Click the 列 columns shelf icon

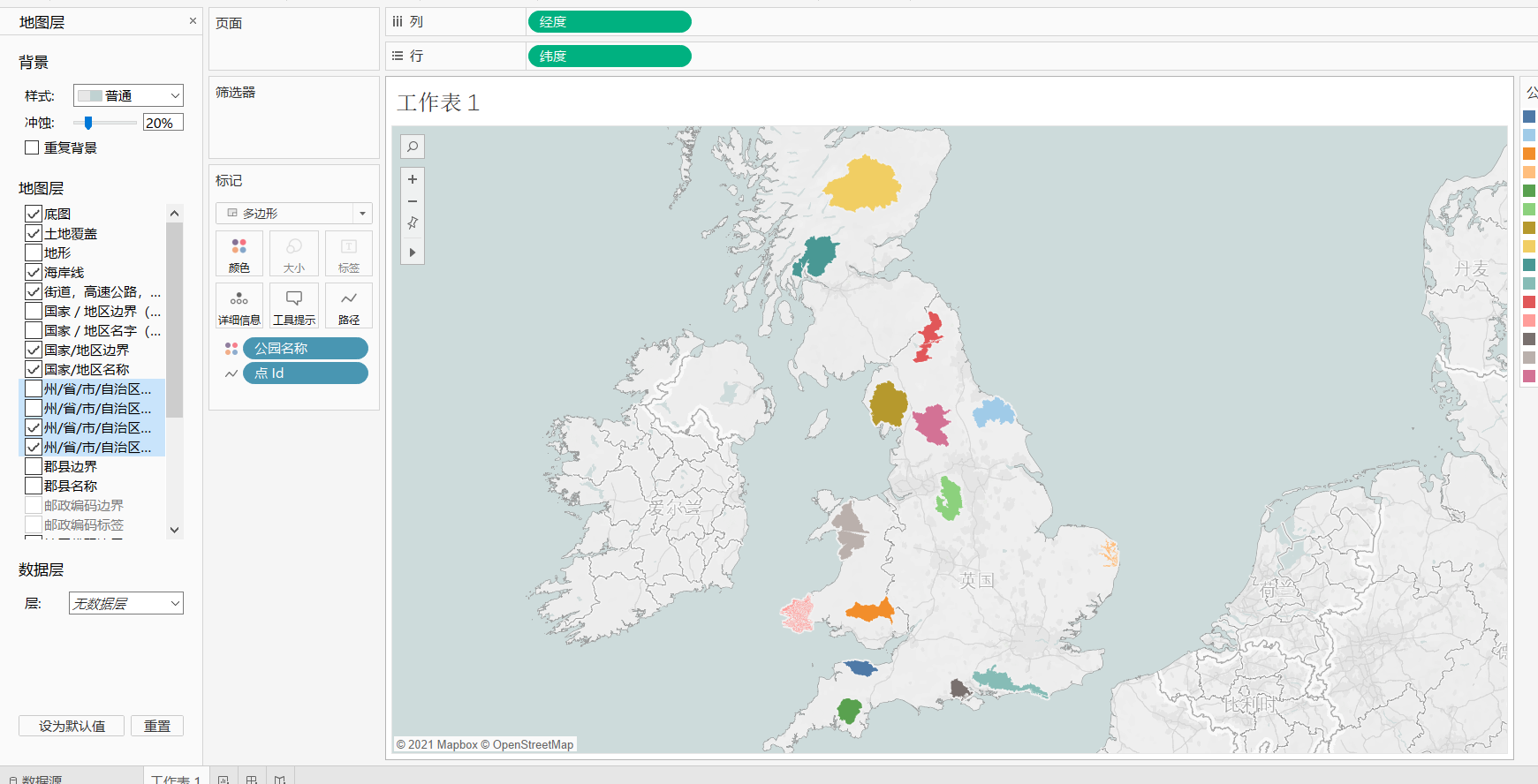coord(398,21)
